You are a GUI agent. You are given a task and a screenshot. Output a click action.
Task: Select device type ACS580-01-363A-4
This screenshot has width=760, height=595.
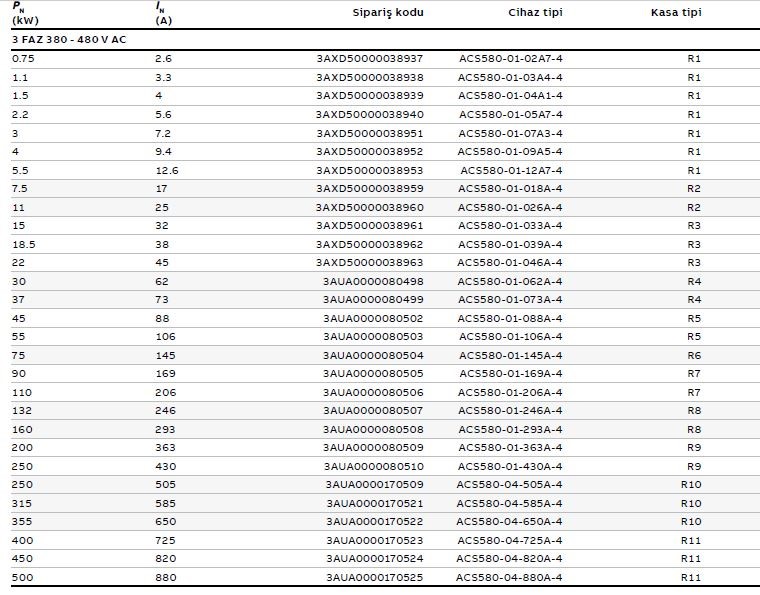click(510, 448)
